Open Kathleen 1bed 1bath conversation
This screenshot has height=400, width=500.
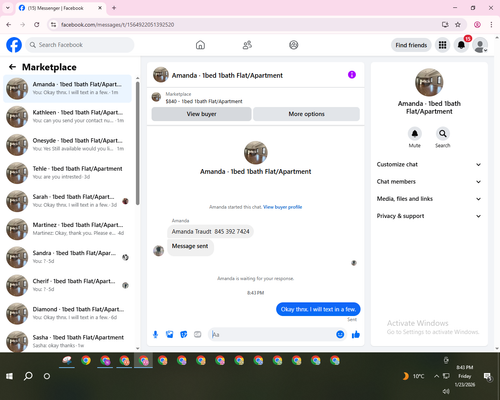[x=67, y=117]
